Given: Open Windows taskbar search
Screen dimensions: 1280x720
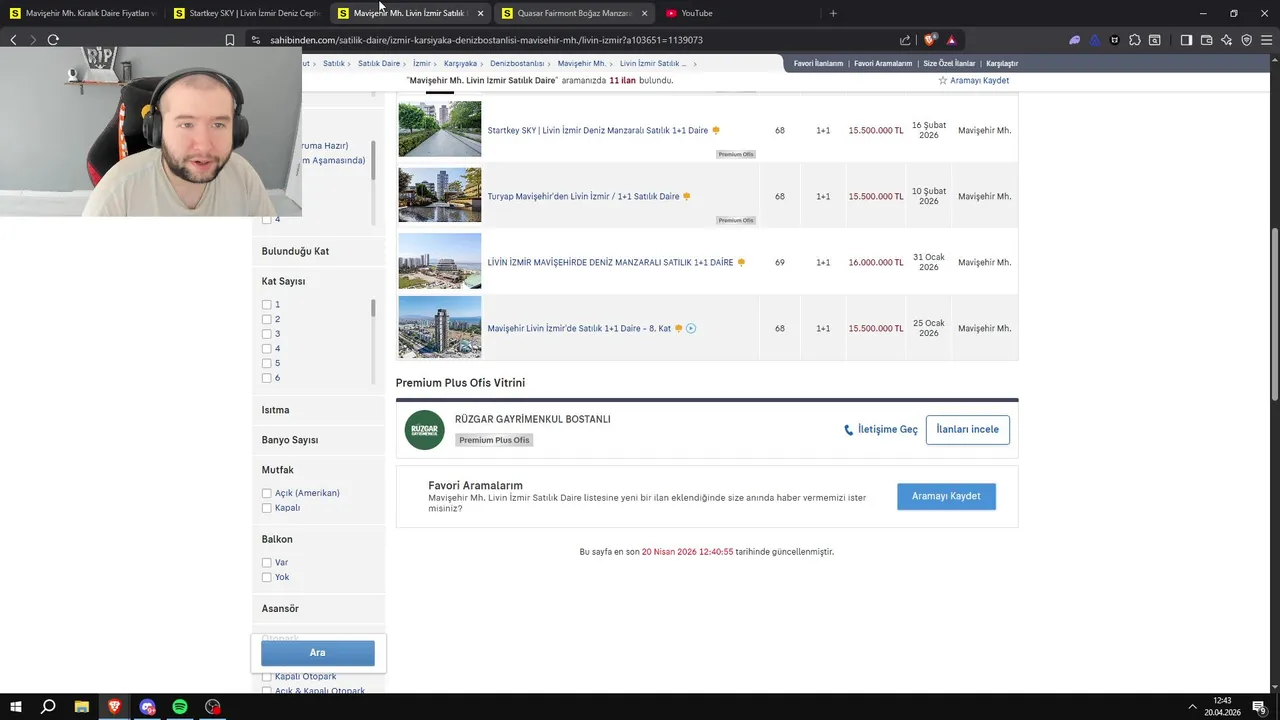Looking at the screenshot, I should click(x=48, y=707).
